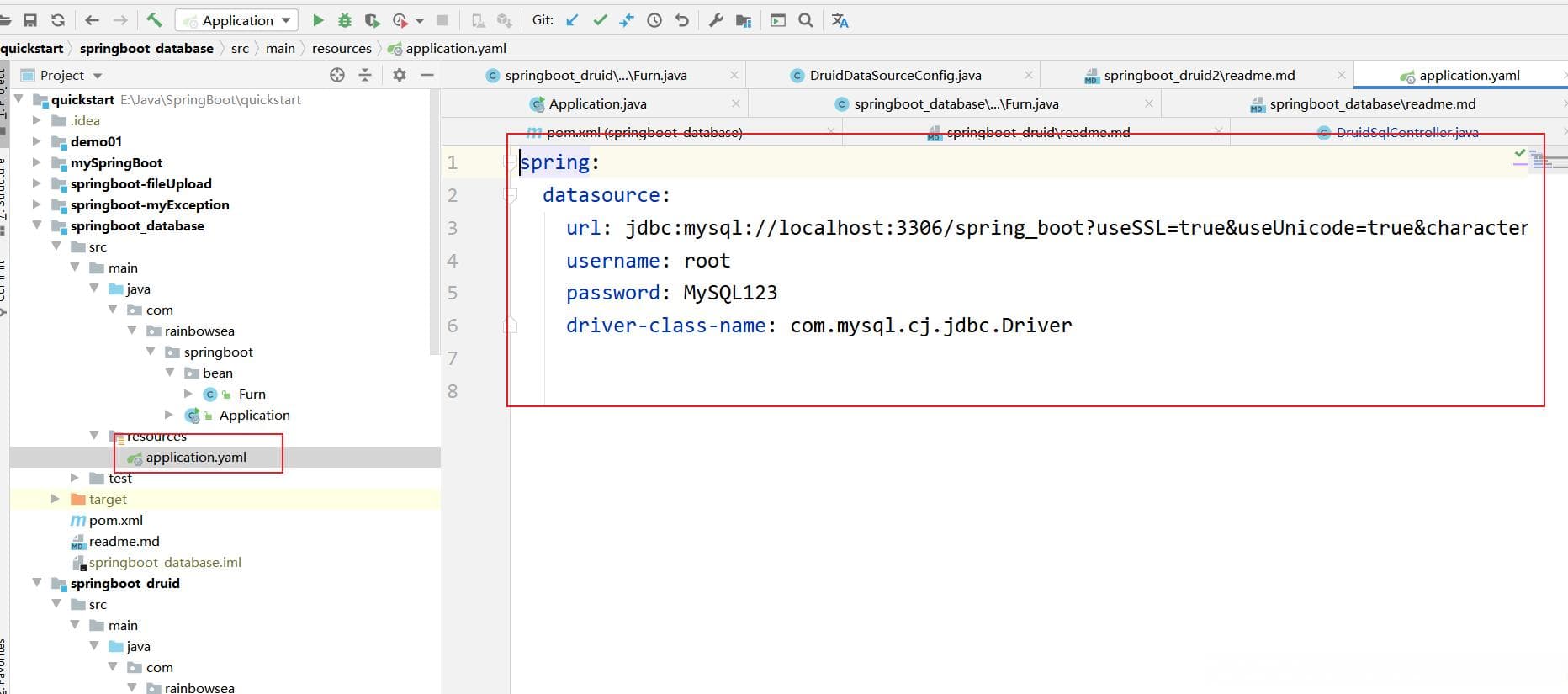This screenshot has width=1568, height=694.
Task: Build project with the hammer icon
Action: pos(154,19)
